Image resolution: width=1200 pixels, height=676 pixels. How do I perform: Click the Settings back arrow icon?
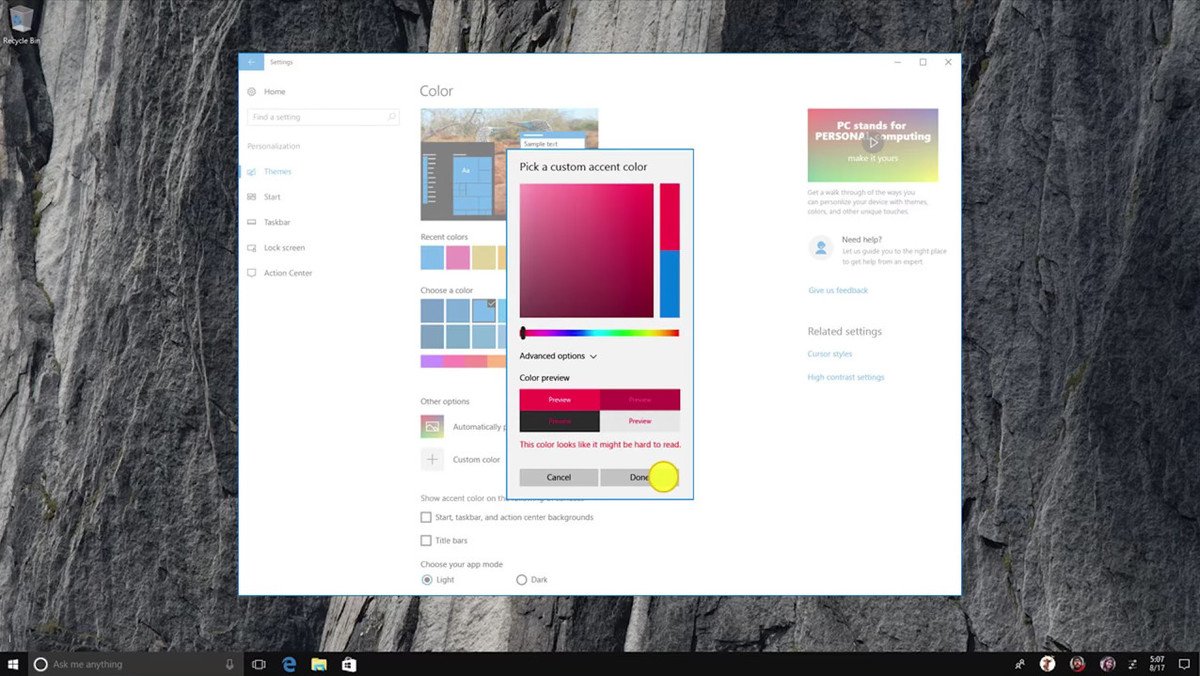251,62
